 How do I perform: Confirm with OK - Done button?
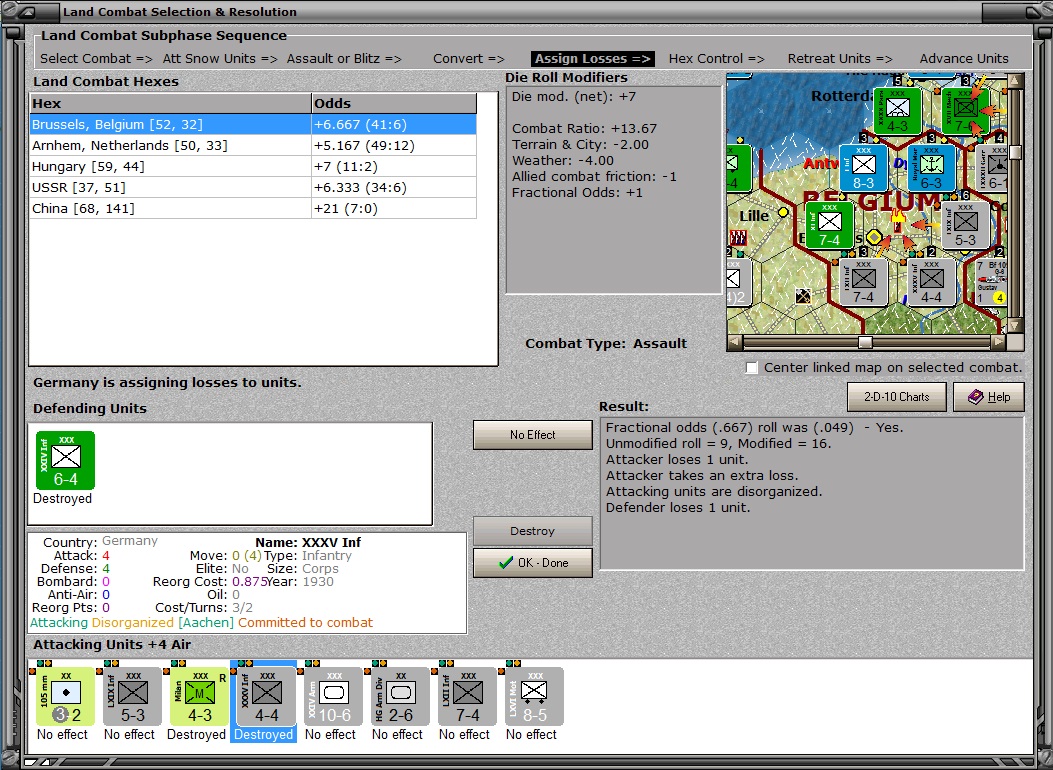pyautogui.click(x=533, y=563)
